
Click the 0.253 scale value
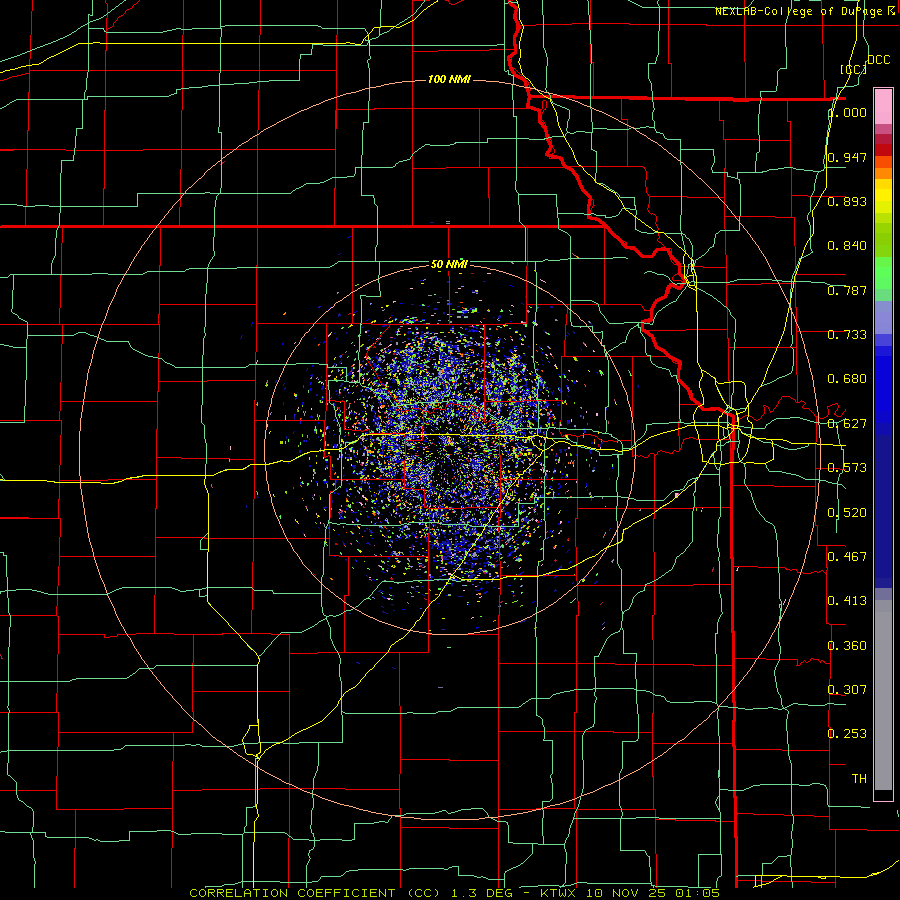(x=847, y=734)
